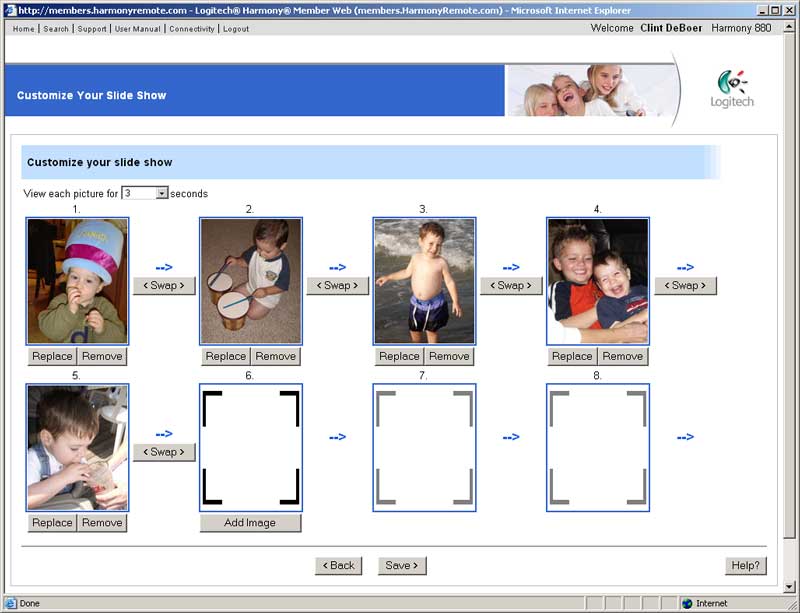
Task: Open the Connectivity page link
Action: click(x=192, y=29)
